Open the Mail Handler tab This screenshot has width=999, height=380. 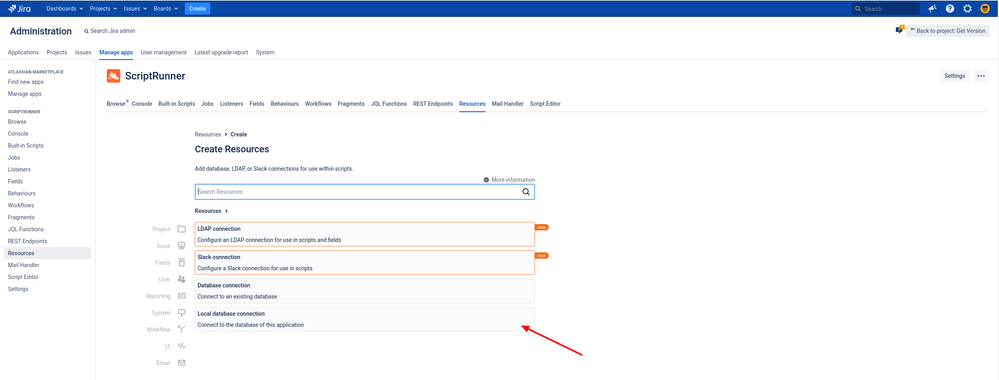[x=508, y=103]
